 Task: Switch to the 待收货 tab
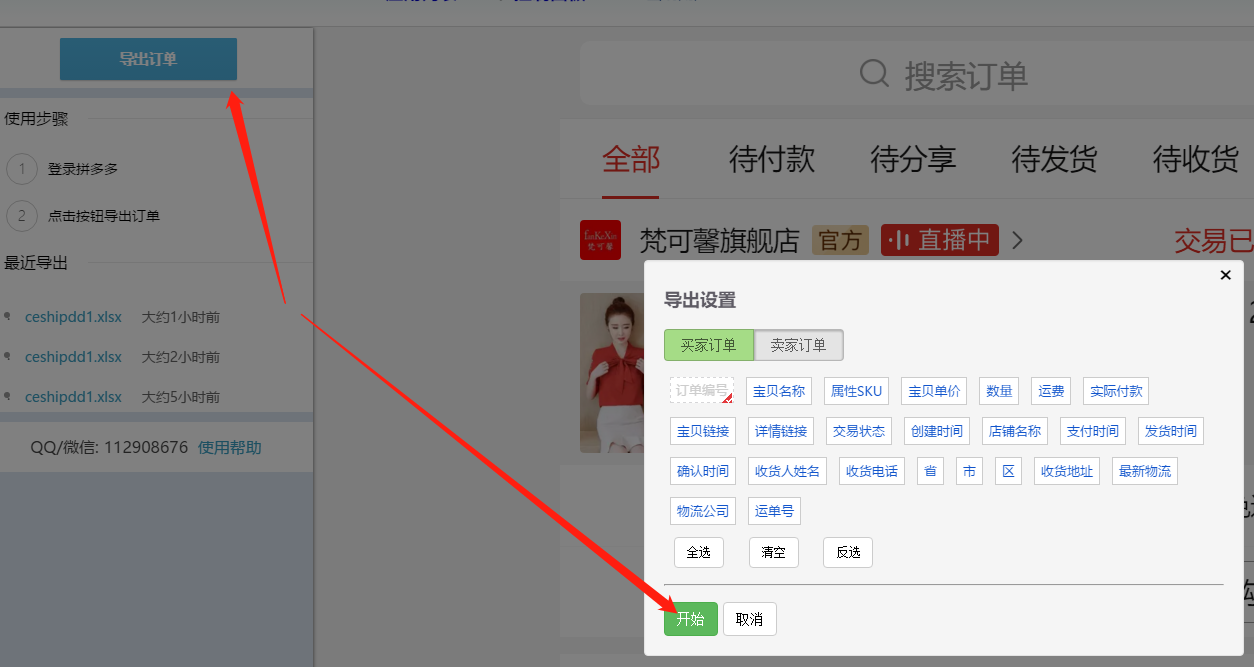point(1196,159)
